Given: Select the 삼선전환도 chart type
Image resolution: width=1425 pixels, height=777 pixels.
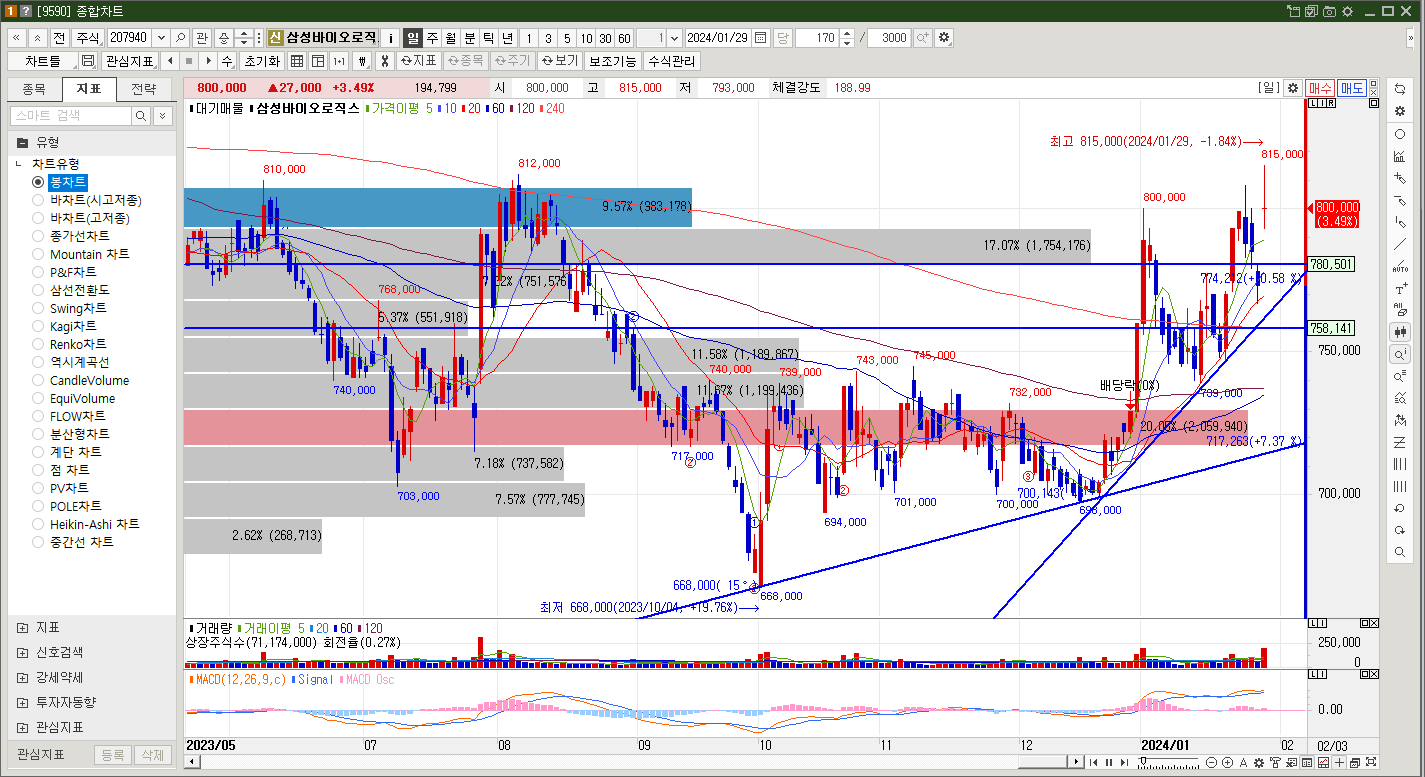Looking at the screenshot, I should point(70,290).
